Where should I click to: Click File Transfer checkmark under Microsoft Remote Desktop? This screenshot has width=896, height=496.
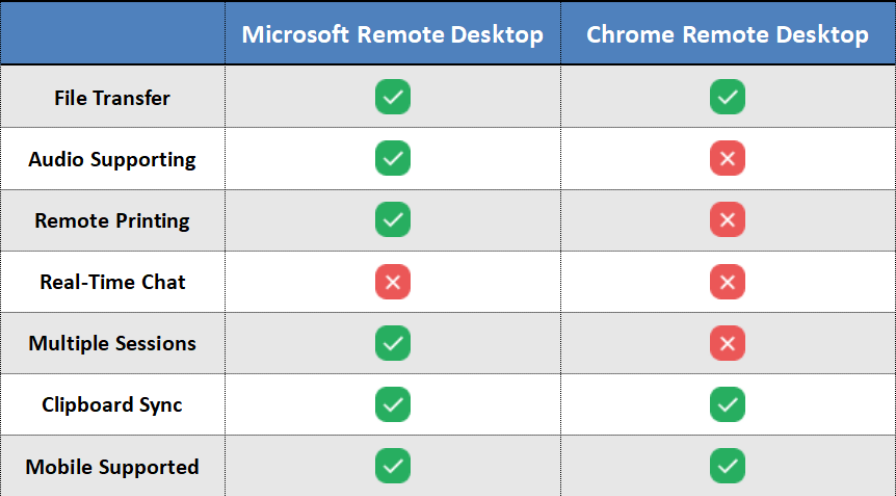(x=393, y=97)
